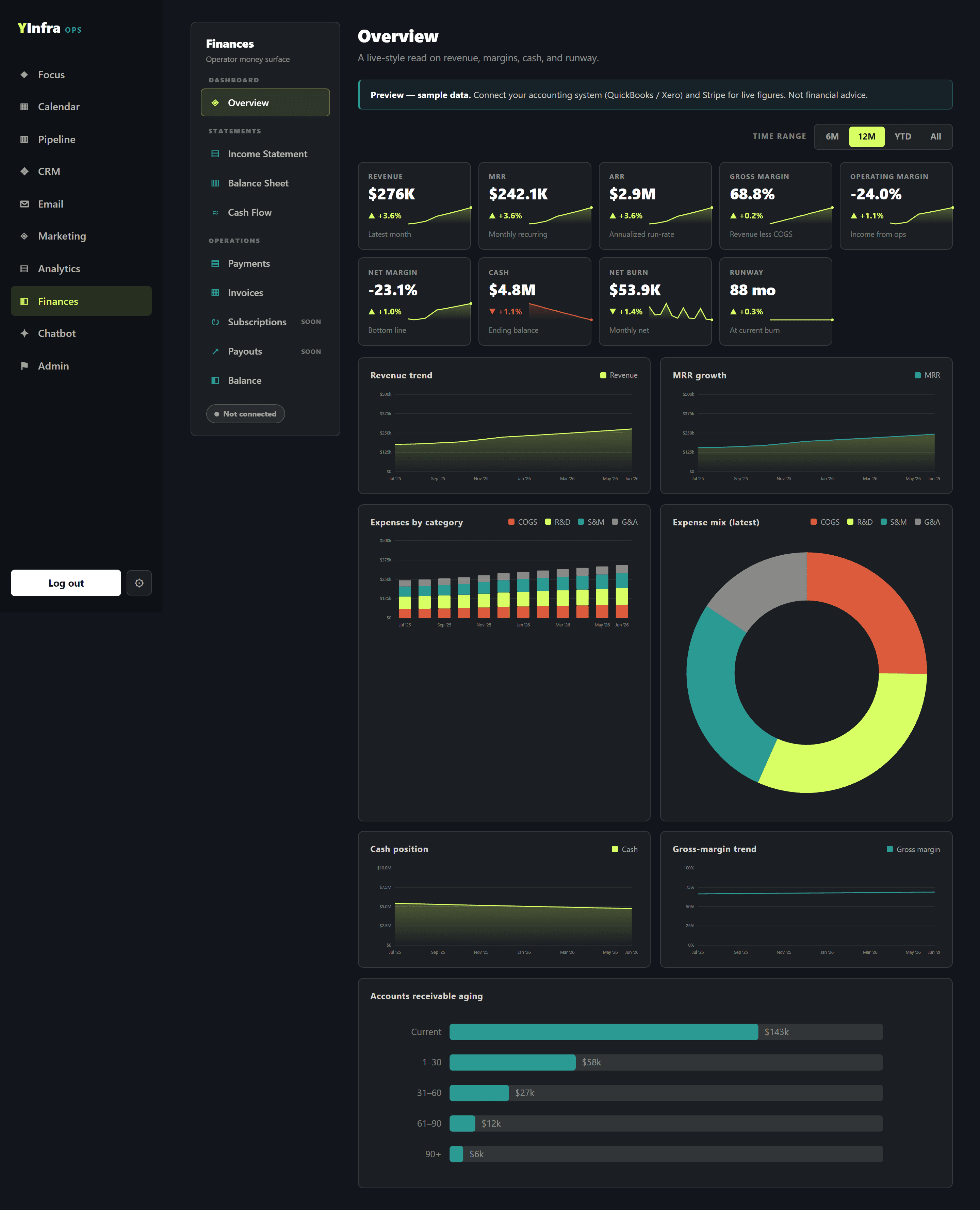The image size is (980, 1210).
Task: Click the Gross Margin 68.8% card
Action: [775, 206]
